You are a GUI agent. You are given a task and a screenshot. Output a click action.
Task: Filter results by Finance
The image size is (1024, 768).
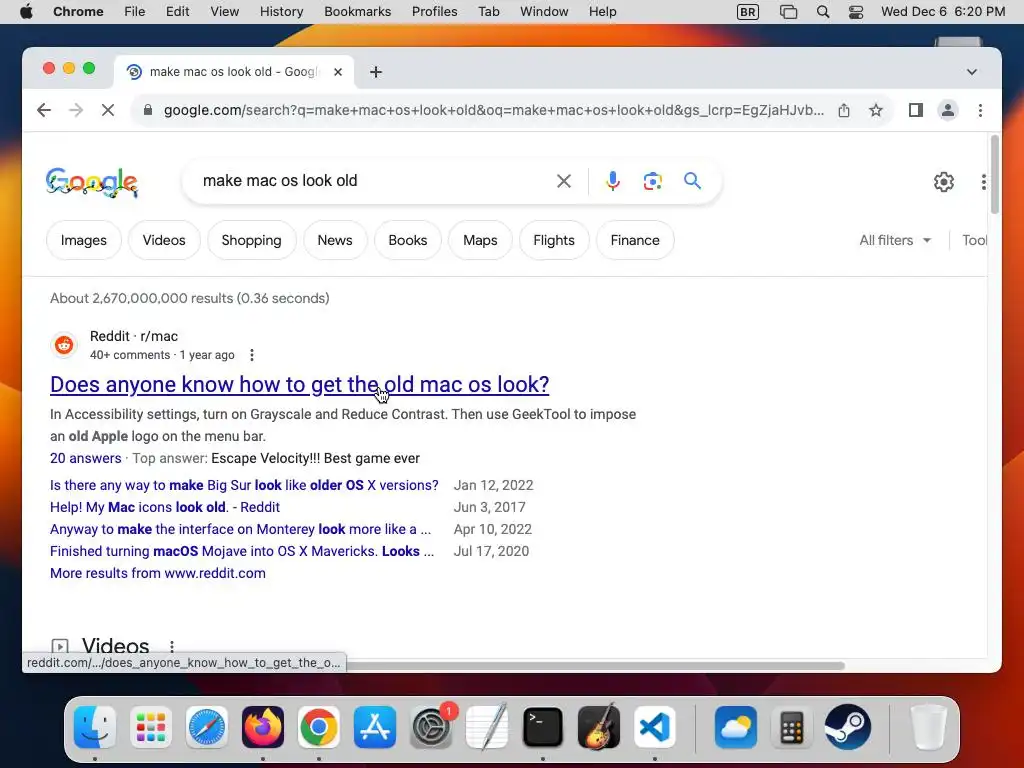pyautogui.click(x=635, y=240)
